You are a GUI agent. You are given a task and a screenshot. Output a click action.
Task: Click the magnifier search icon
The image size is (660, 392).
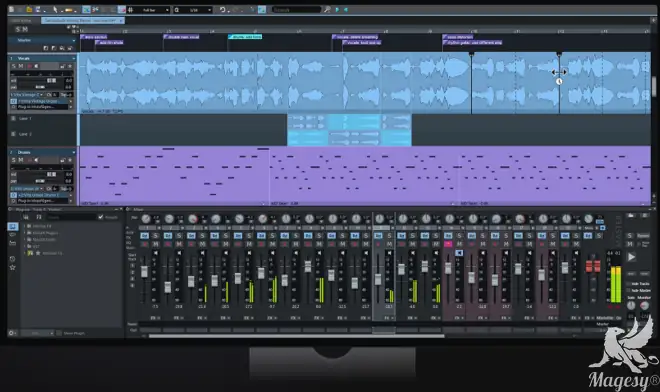point(327,9)
